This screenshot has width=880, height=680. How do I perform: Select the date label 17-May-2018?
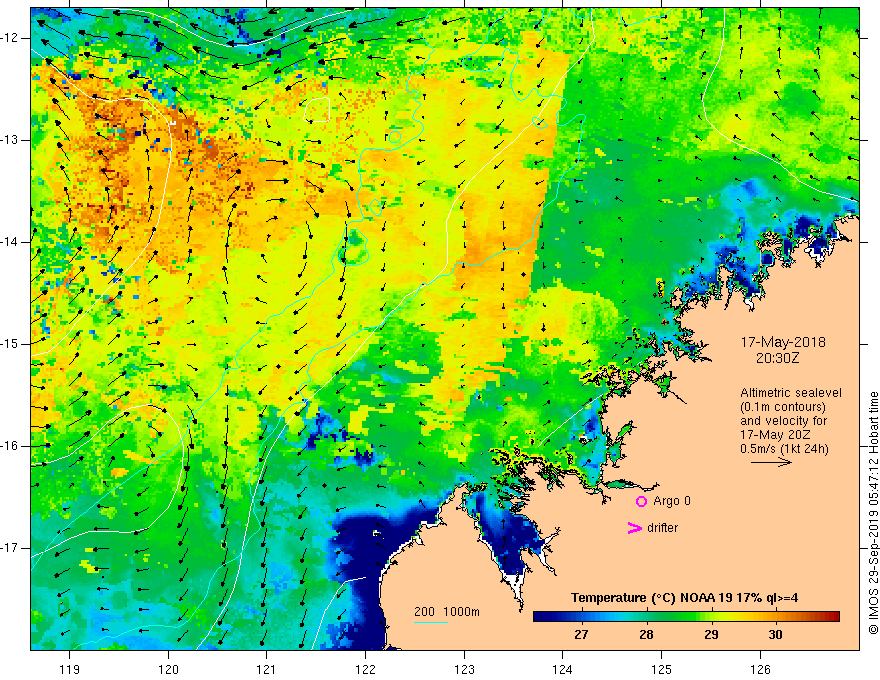(783, 342)
